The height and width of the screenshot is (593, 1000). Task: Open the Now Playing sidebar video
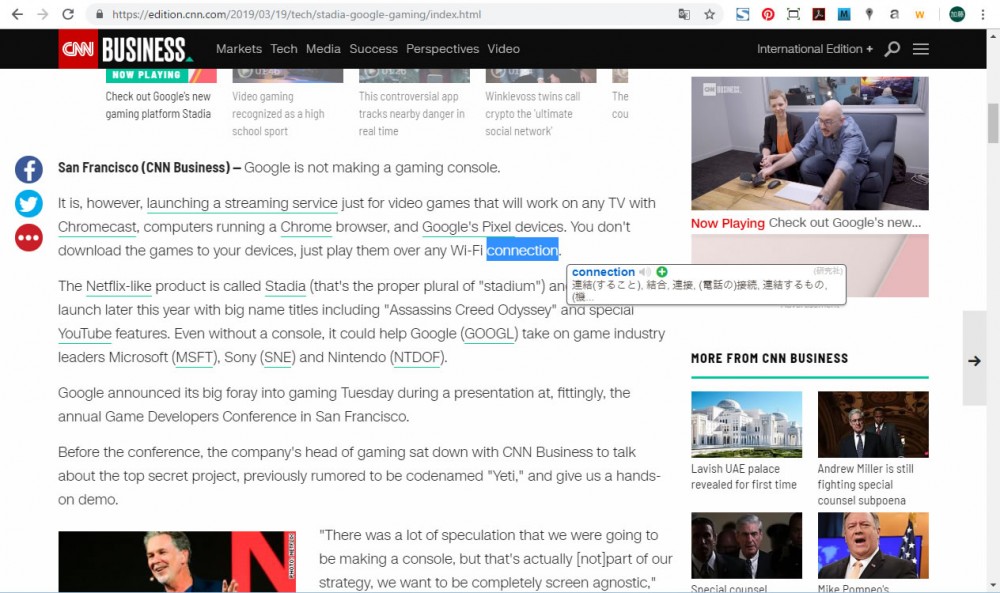coord(810,143)
